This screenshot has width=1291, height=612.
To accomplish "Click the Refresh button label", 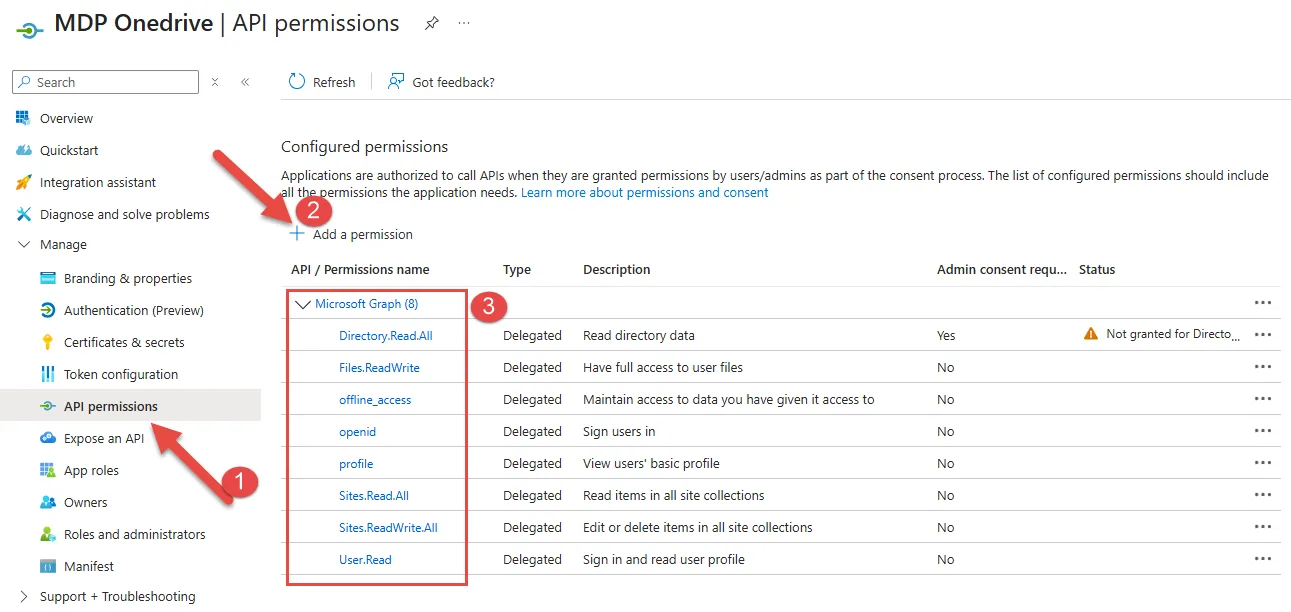I will [334, 82].
